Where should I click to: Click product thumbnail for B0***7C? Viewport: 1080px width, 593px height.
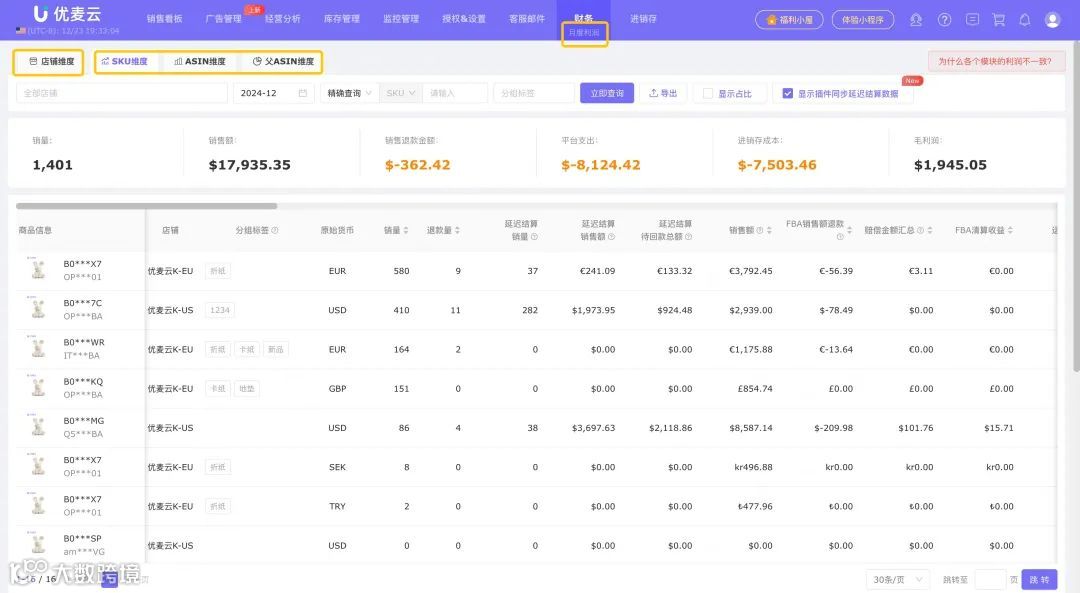pyautogui.click(x=38, y=309)
